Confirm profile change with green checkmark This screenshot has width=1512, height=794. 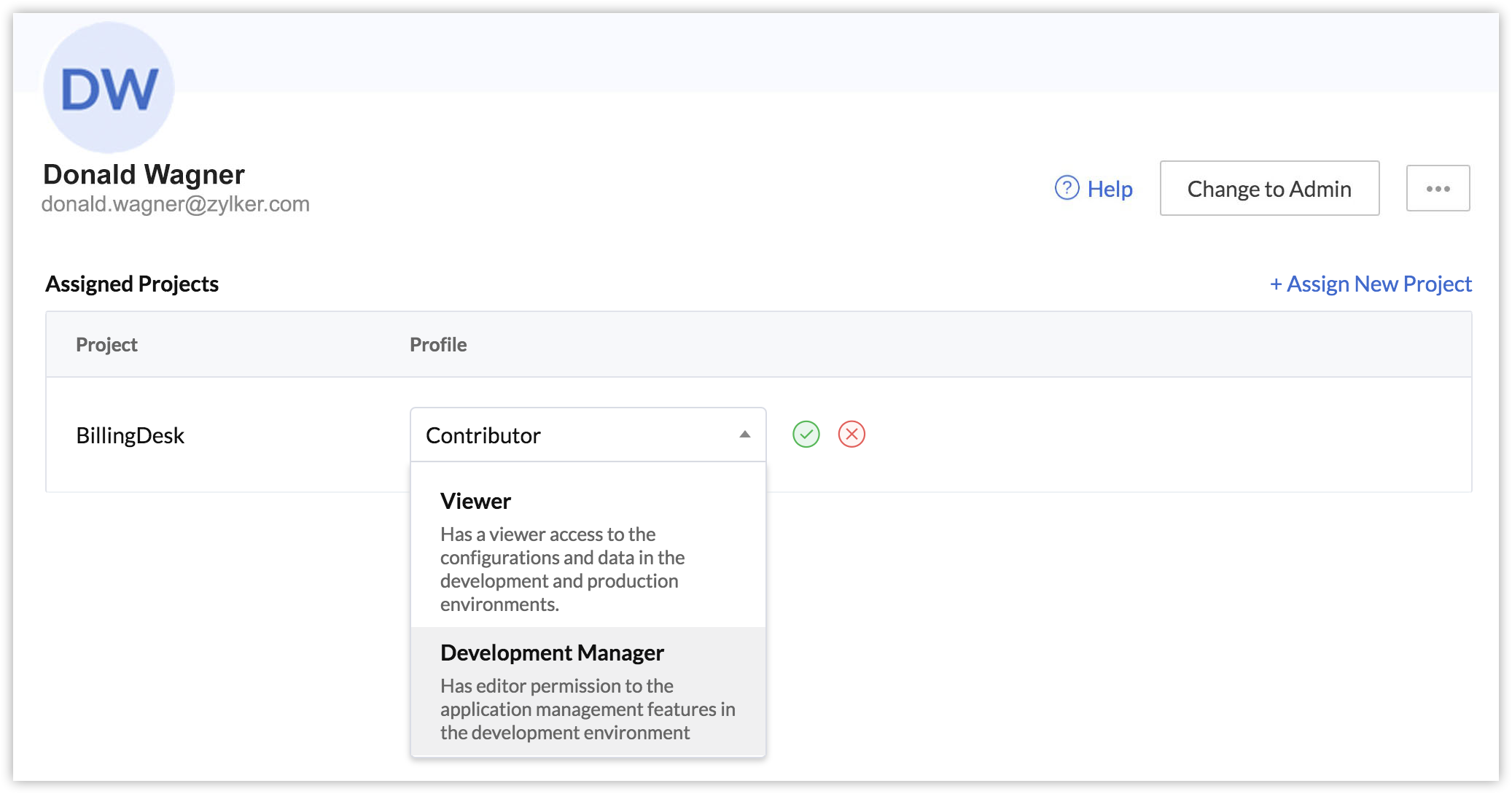[x=806, y=435]
